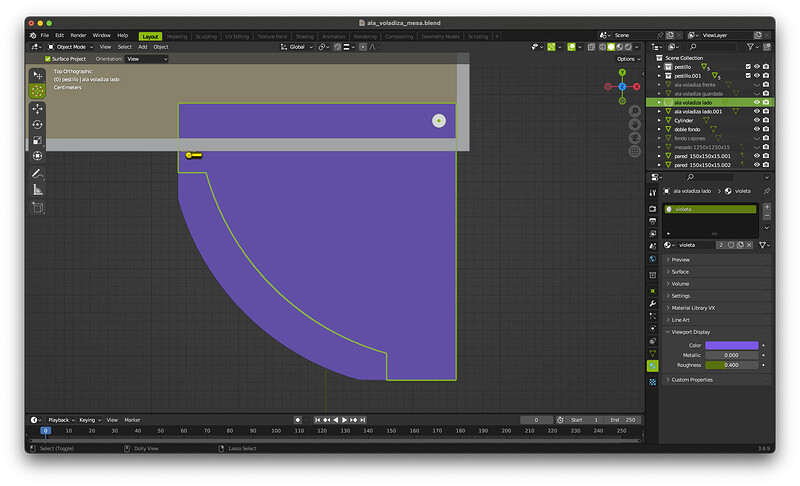Open the Tool properties tab

click(653, 193)
